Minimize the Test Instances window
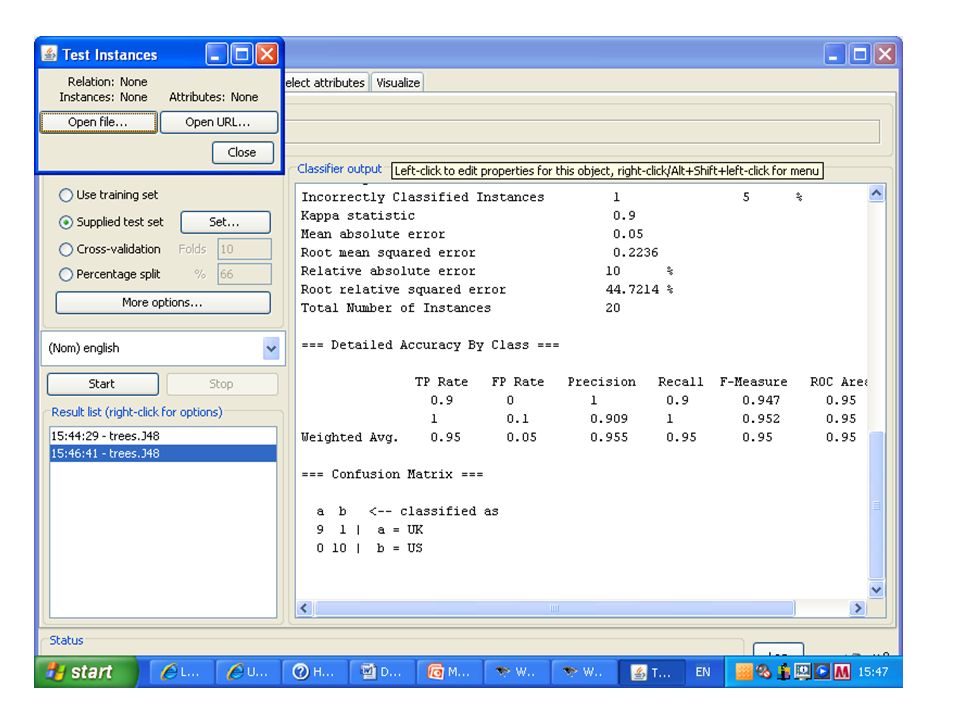 click(x=215, y=54)
